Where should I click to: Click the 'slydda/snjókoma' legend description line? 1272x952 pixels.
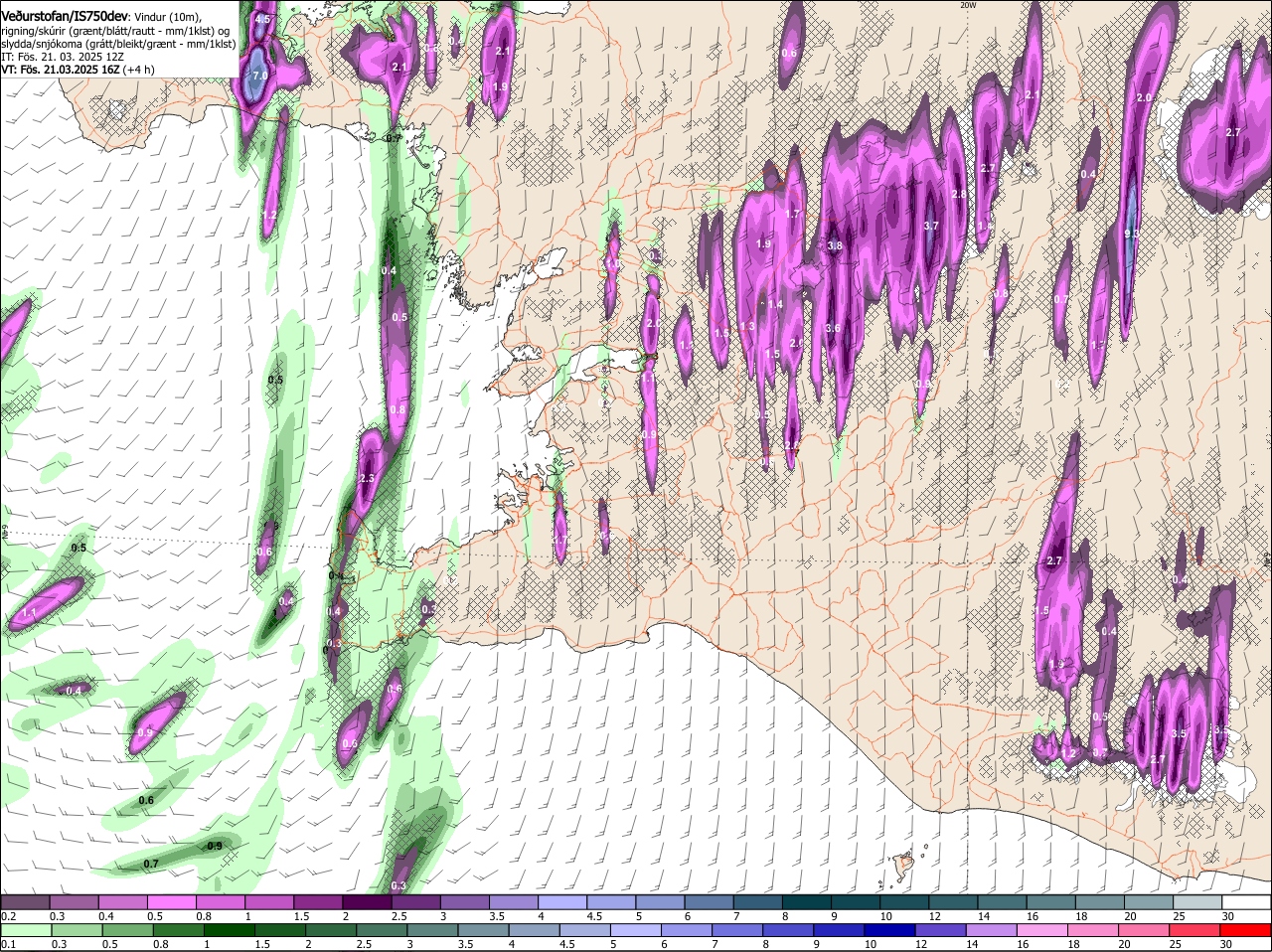[x=118, y=44]
